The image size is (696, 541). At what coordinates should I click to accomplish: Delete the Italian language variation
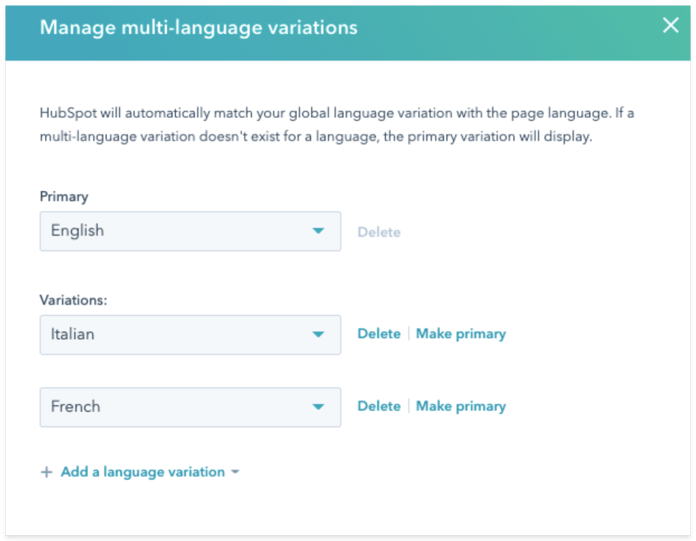pyautogui.click(x=379, y=334)
